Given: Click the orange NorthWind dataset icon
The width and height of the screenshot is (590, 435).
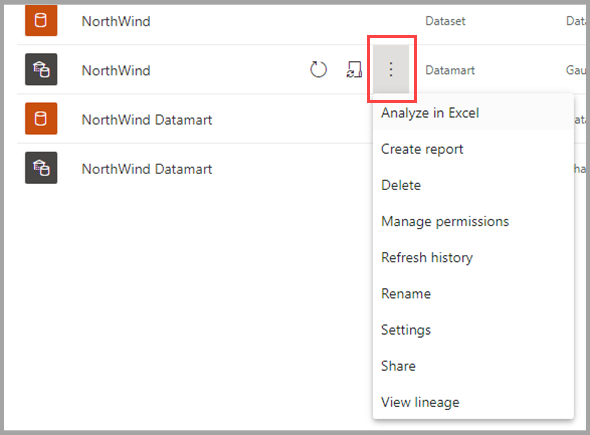Looking at the screenshot, I should pyautogui.click(x=41, y=20).
